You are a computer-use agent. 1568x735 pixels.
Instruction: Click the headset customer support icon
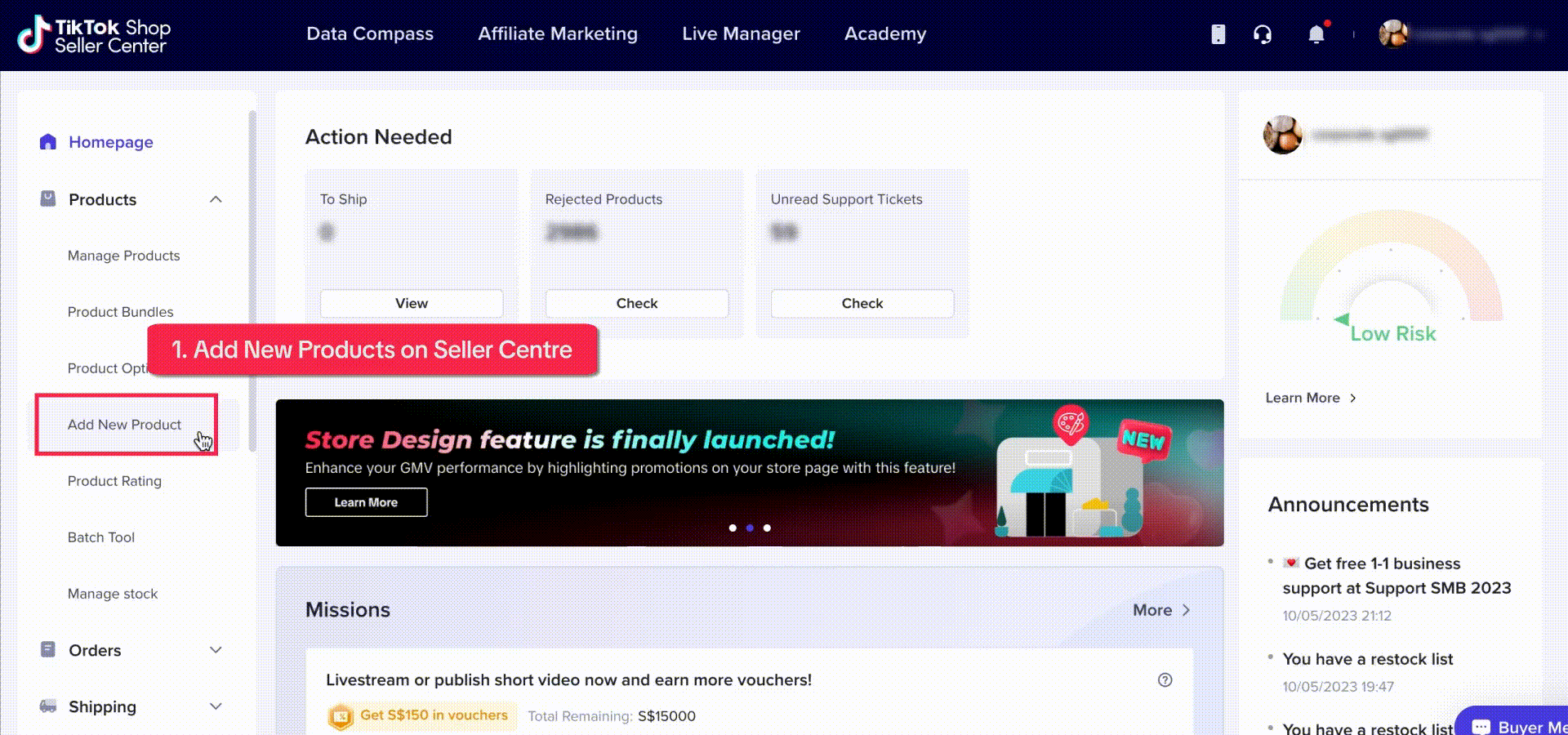pos(1263,34)
